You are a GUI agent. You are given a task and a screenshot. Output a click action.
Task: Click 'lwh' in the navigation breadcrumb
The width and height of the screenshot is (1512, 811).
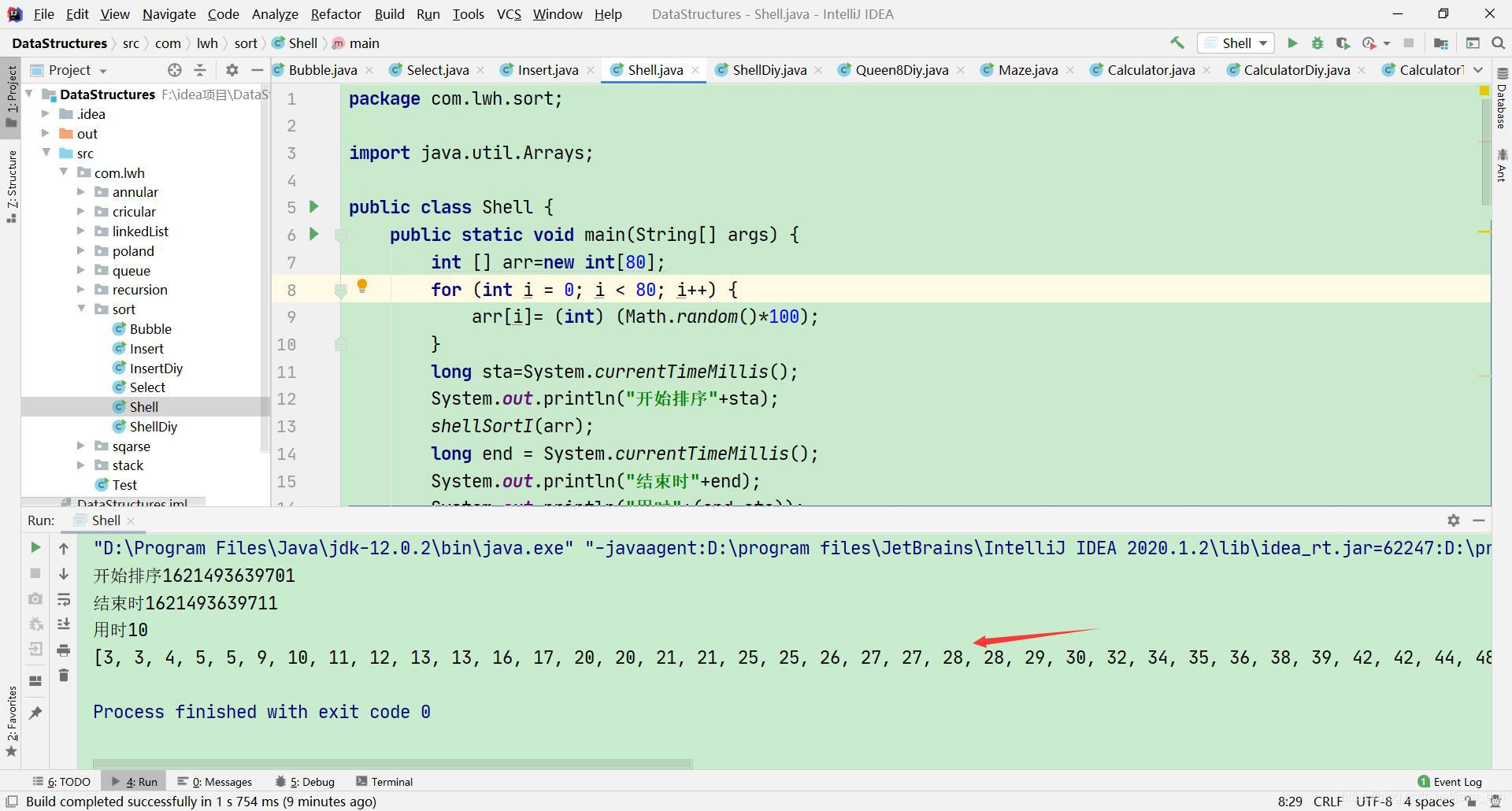click(x=207, y=43)
